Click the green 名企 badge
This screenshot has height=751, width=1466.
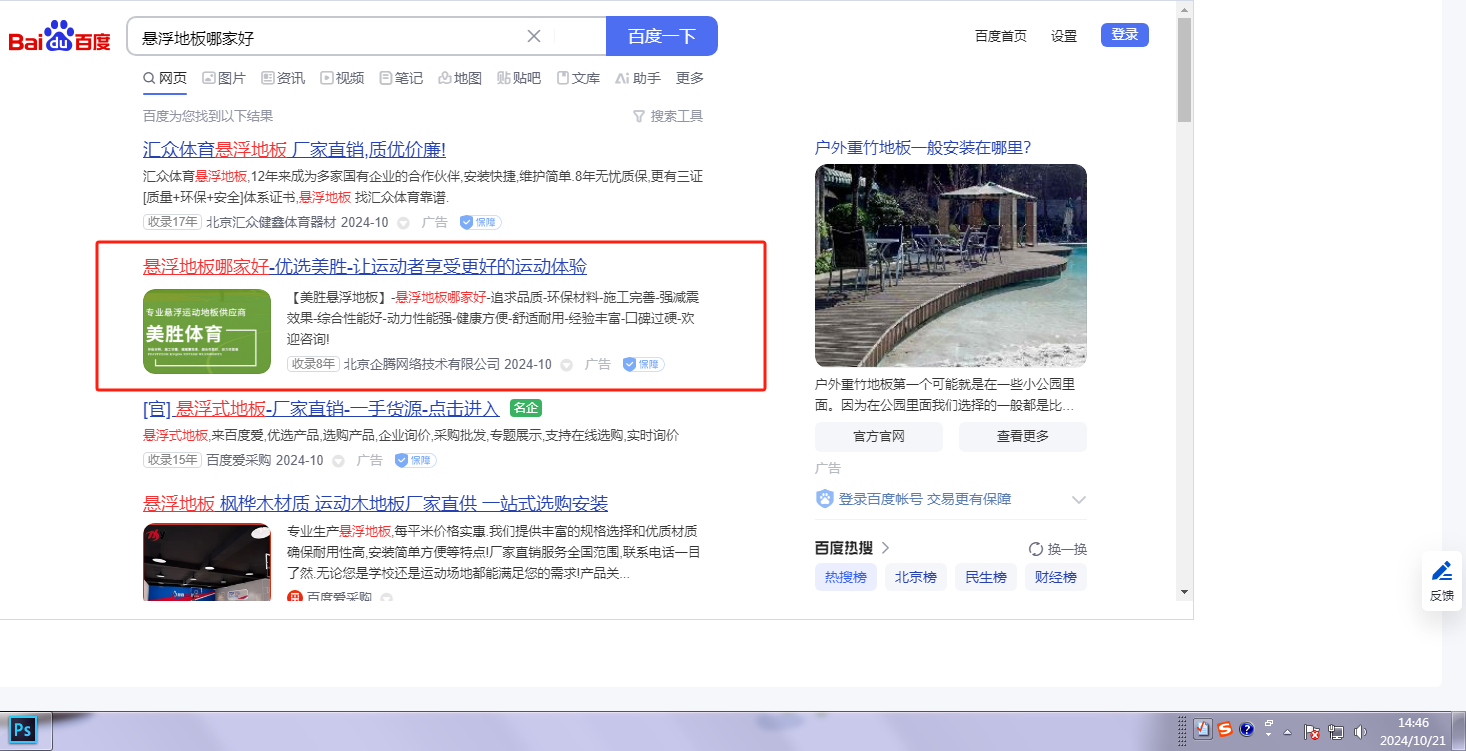pyautogui.click(x=526, y=408)
